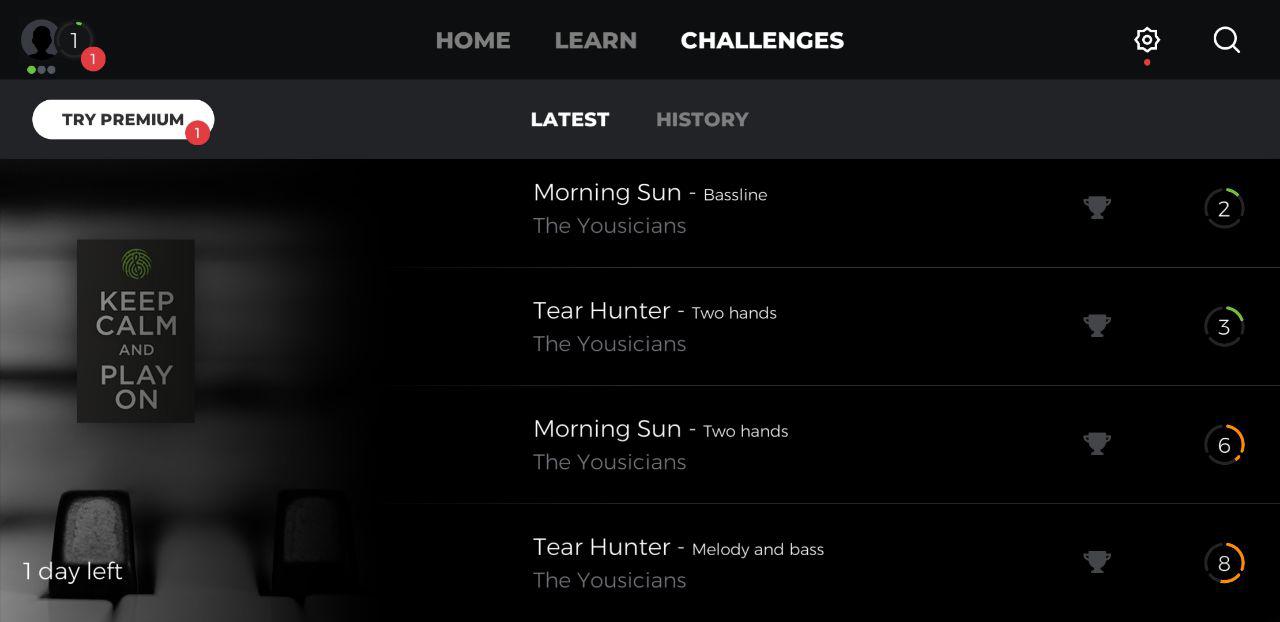Click trophy icon for Morning Sun Two hands
Screen dimensions: 1280x622
coord(1097,443)
